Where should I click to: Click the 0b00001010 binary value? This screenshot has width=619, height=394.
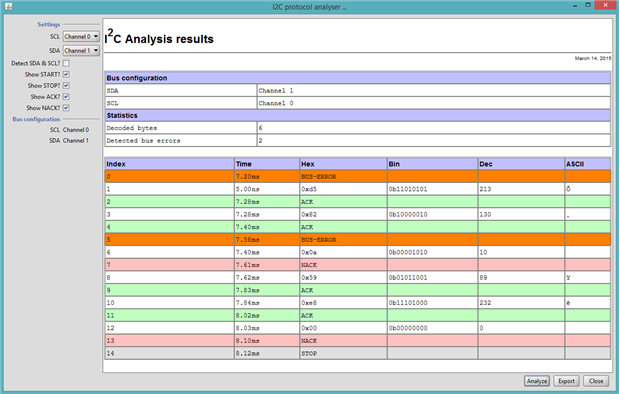408,252
